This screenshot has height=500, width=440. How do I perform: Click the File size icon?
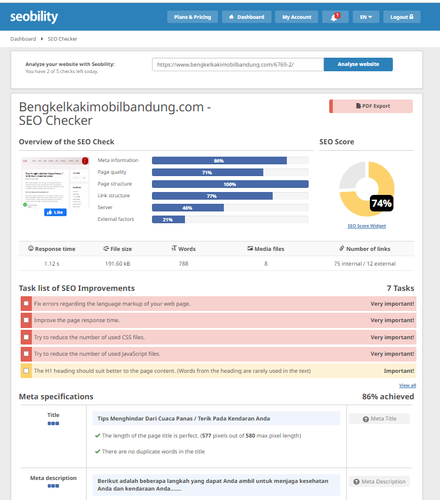tap(106, 248)
